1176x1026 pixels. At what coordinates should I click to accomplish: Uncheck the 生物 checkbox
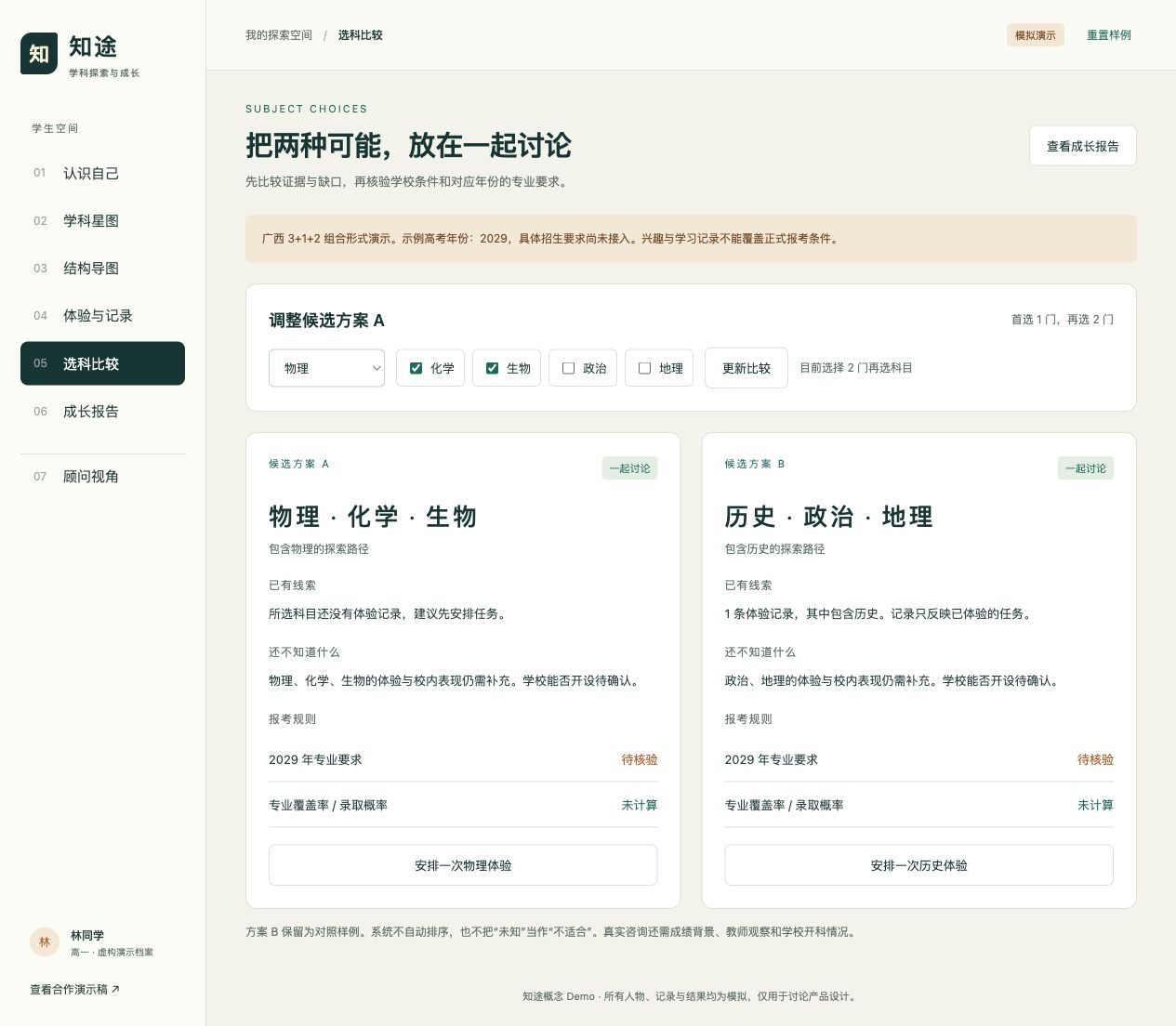pyautogui.click(x=492, y=368)
